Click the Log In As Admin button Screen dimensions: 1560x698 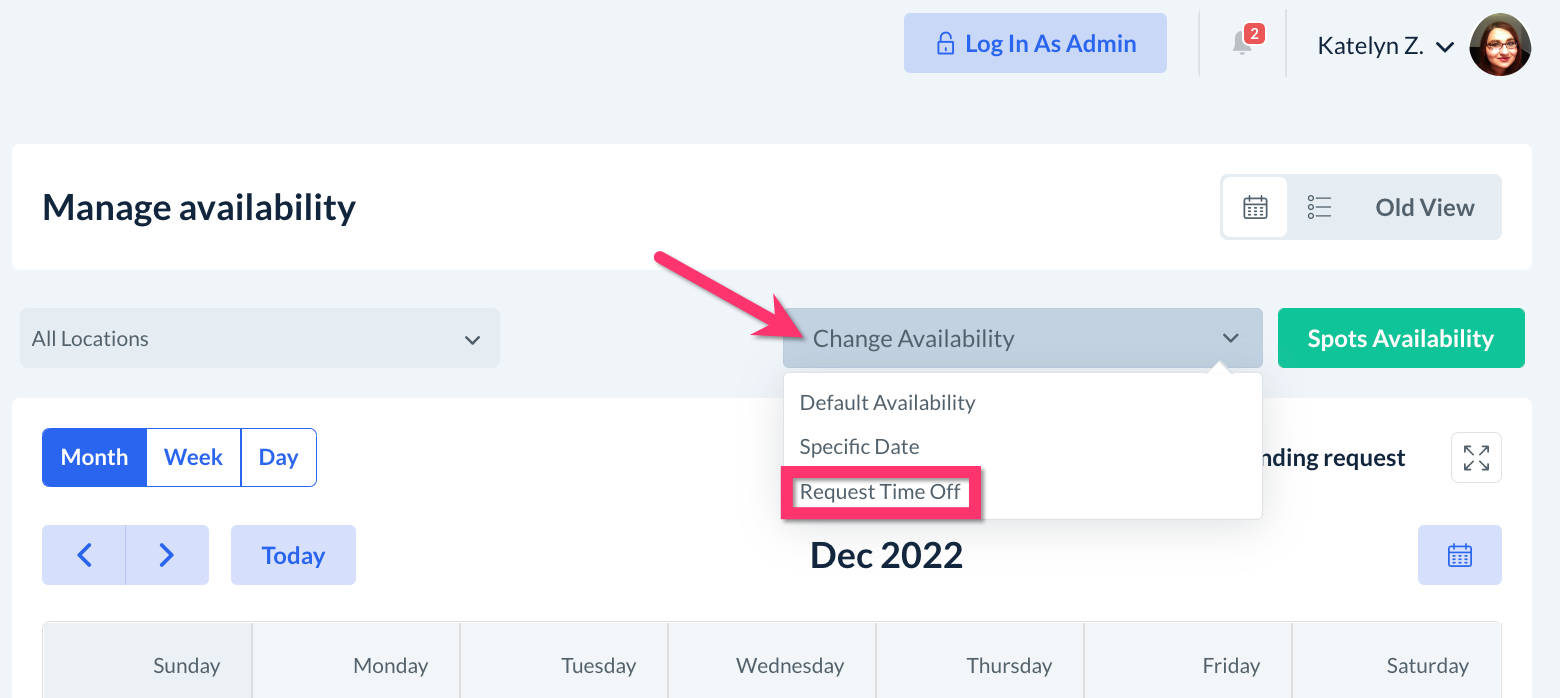[x=1035, y=43]
